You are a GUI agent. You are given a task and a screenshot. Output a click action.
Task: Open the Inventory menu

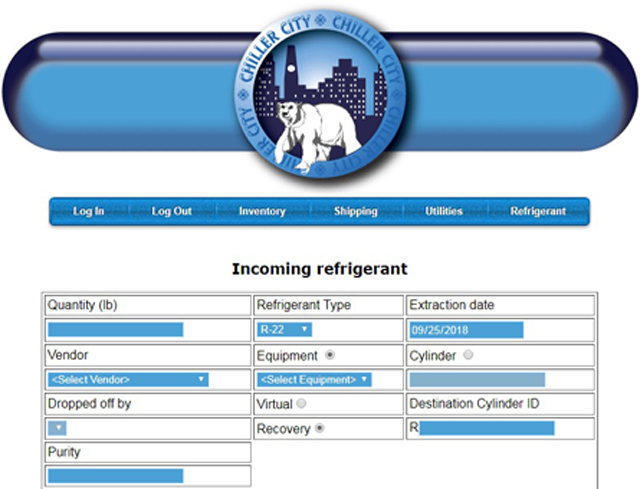262,211
